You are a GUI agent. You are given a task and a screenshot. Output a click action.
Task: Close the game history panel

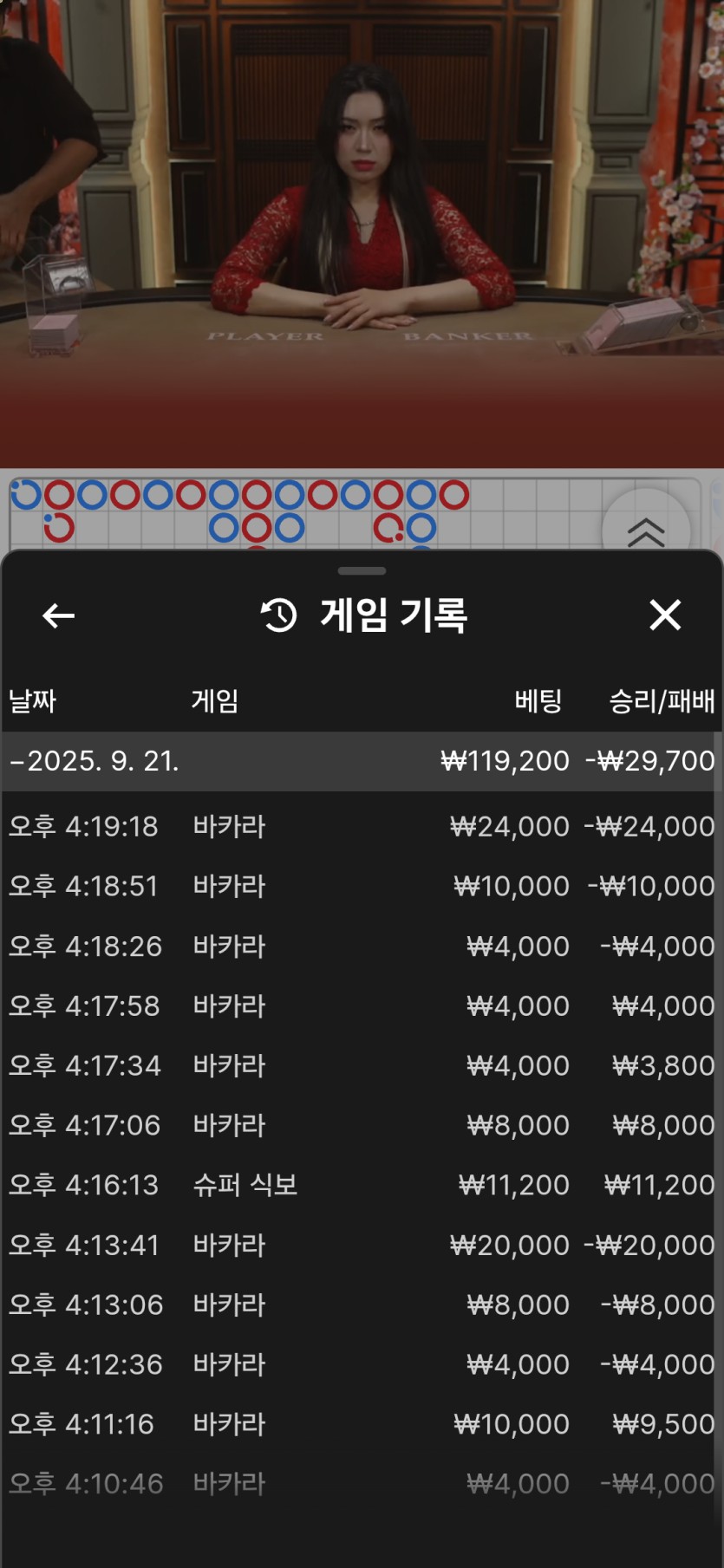coord(665,615)
